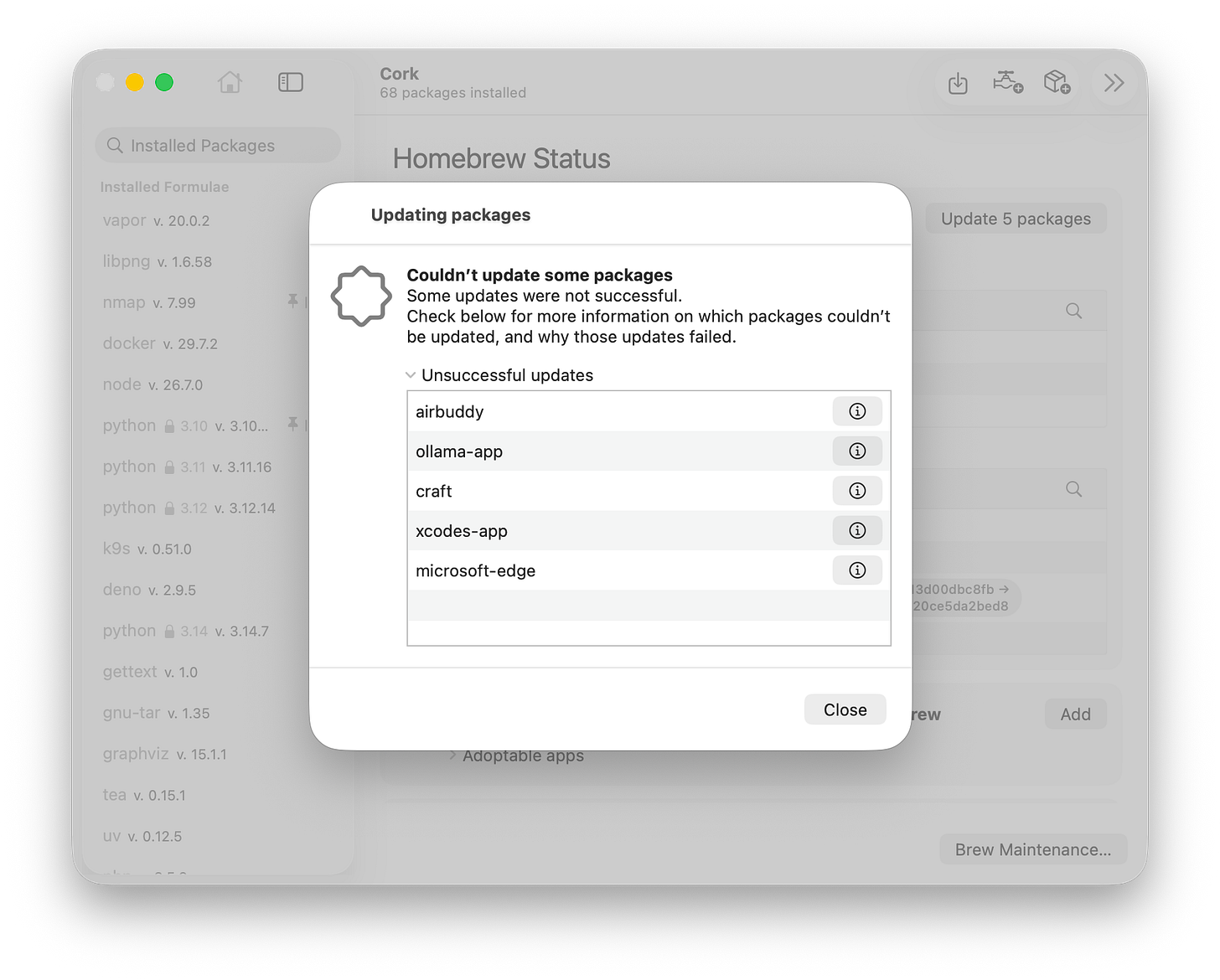This screenshot has height=980, width=1220.
Task: Open Brew Maintenance
Action: click(x=1033, y=849)
